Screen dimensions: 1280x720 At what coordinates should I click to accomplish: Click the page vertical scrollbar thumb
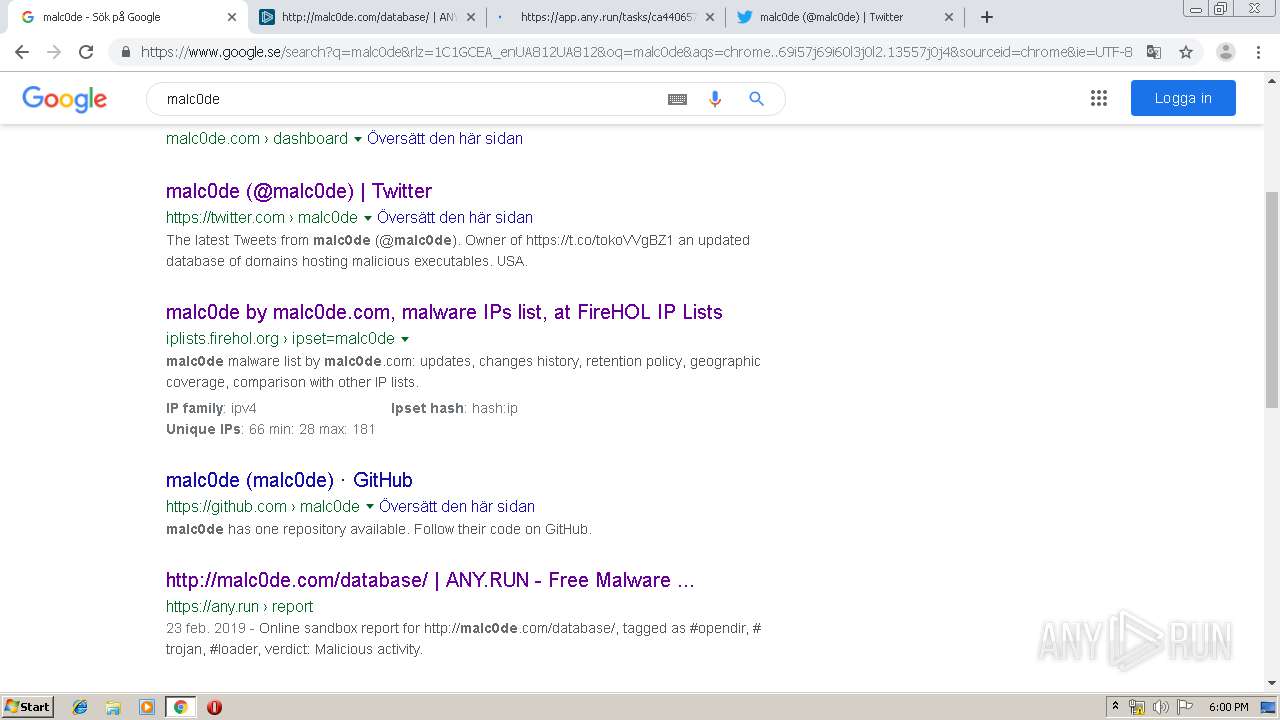click(x=1272, y=299)
